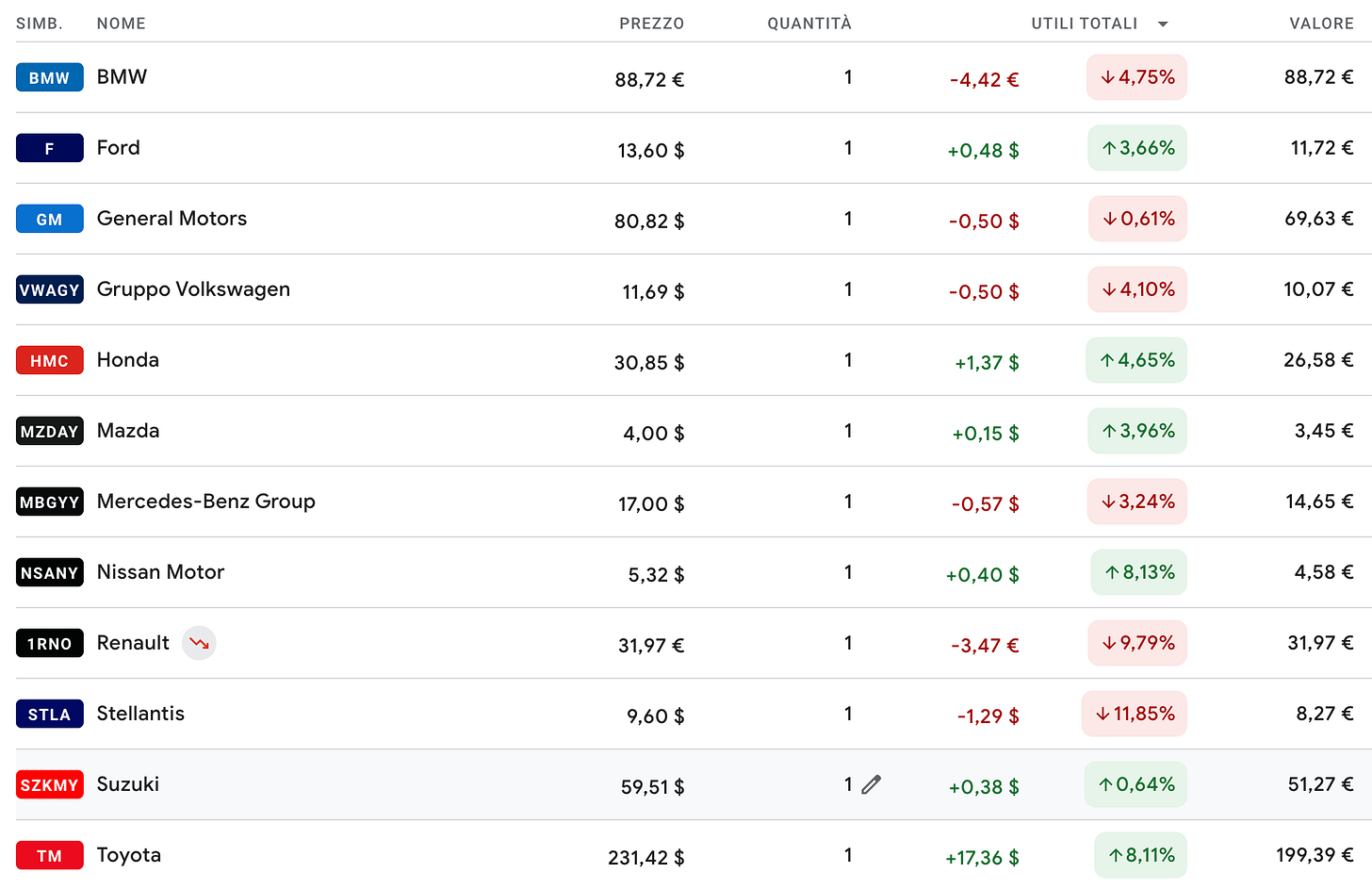Click the STLA ticker badge
Image resolution: width=1372 pixels, height=889 pixels.
[50, 714]
